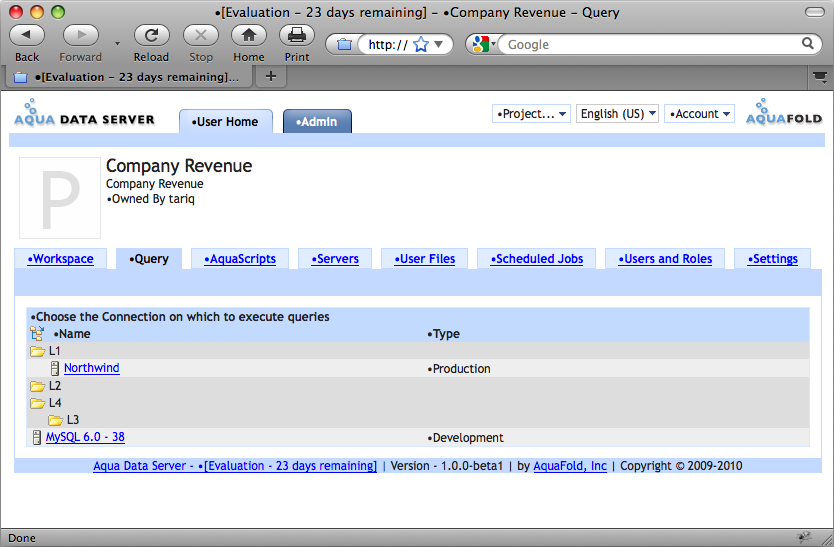This screenshot has width=834, height=547.
Task: Print the page using Print icon
Action: coord(297,35)
